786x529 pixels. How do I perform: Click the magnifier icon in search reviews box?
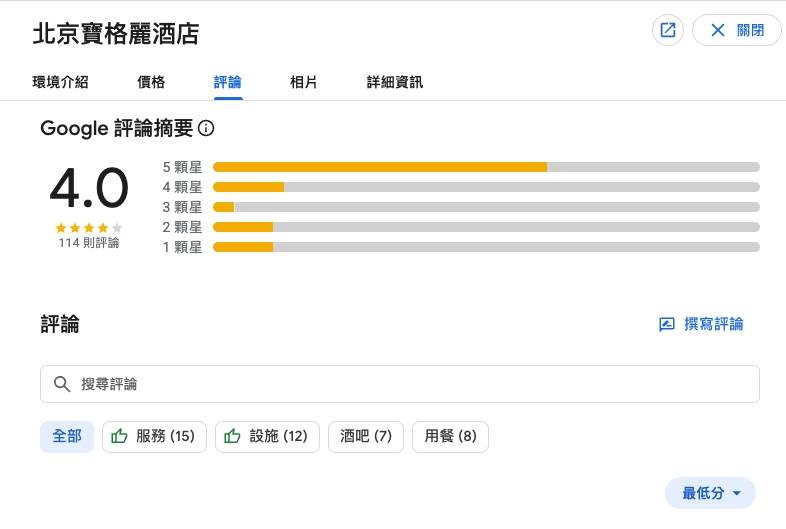point(62,384)
